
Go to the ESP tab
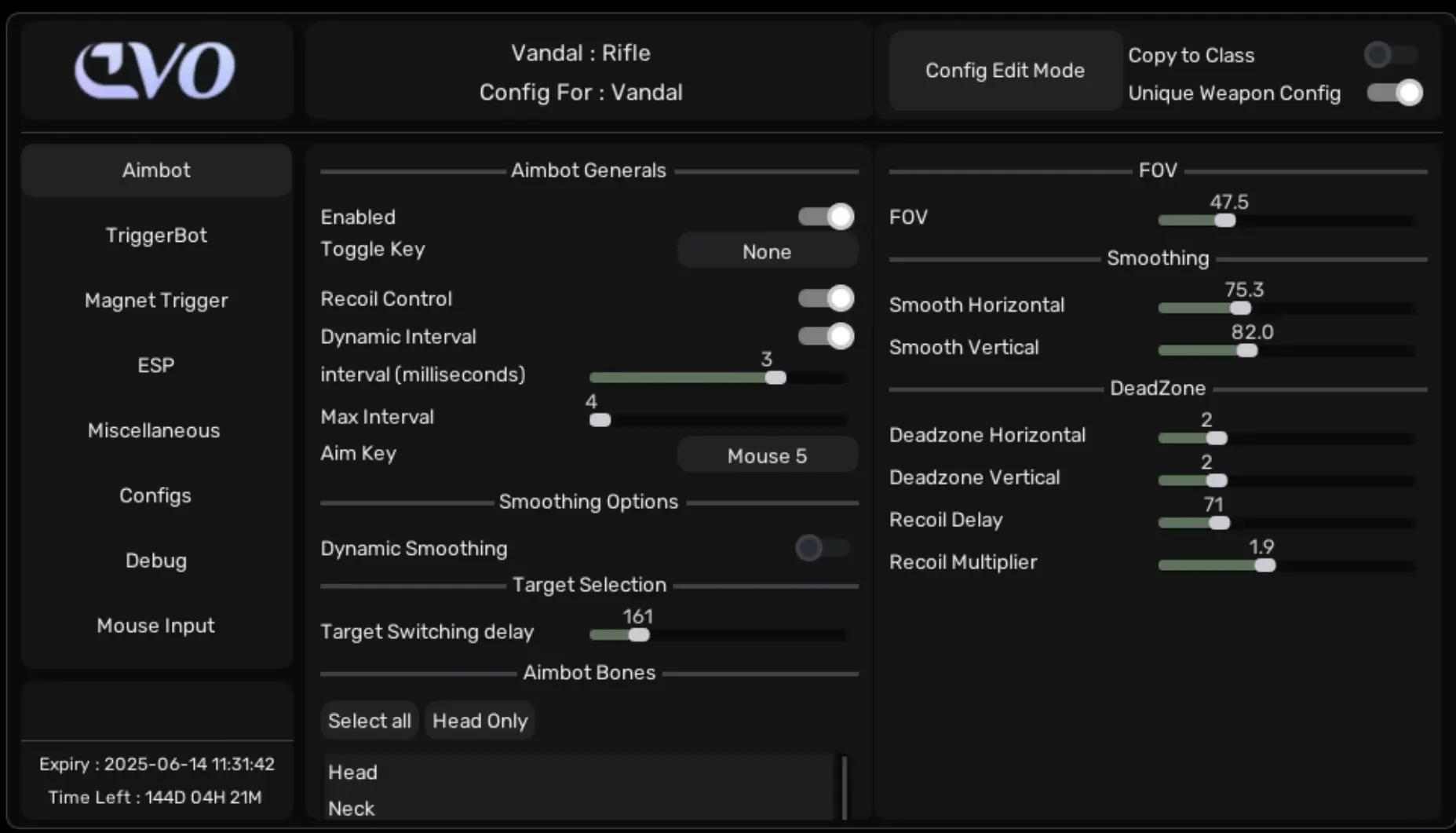click(156, 366)
